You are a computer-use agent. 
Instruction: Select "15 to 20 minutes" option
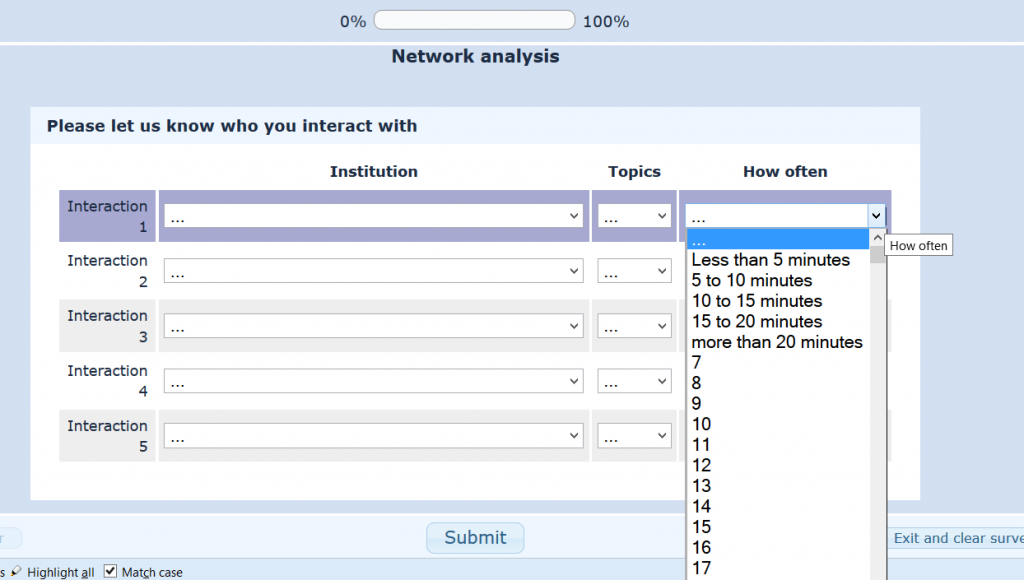tap(756, 321)
